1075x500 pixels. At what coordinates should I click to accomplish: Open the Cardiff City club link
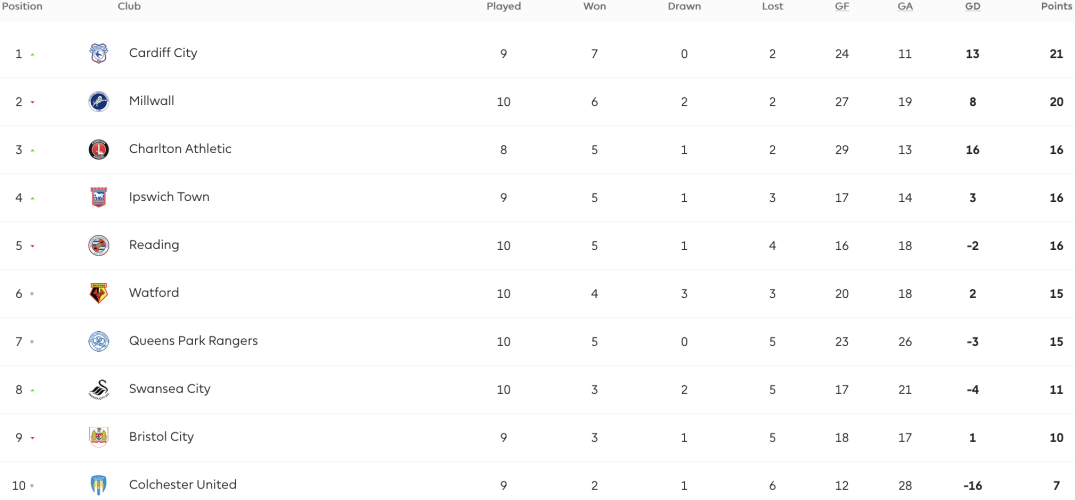click(163, 53)
